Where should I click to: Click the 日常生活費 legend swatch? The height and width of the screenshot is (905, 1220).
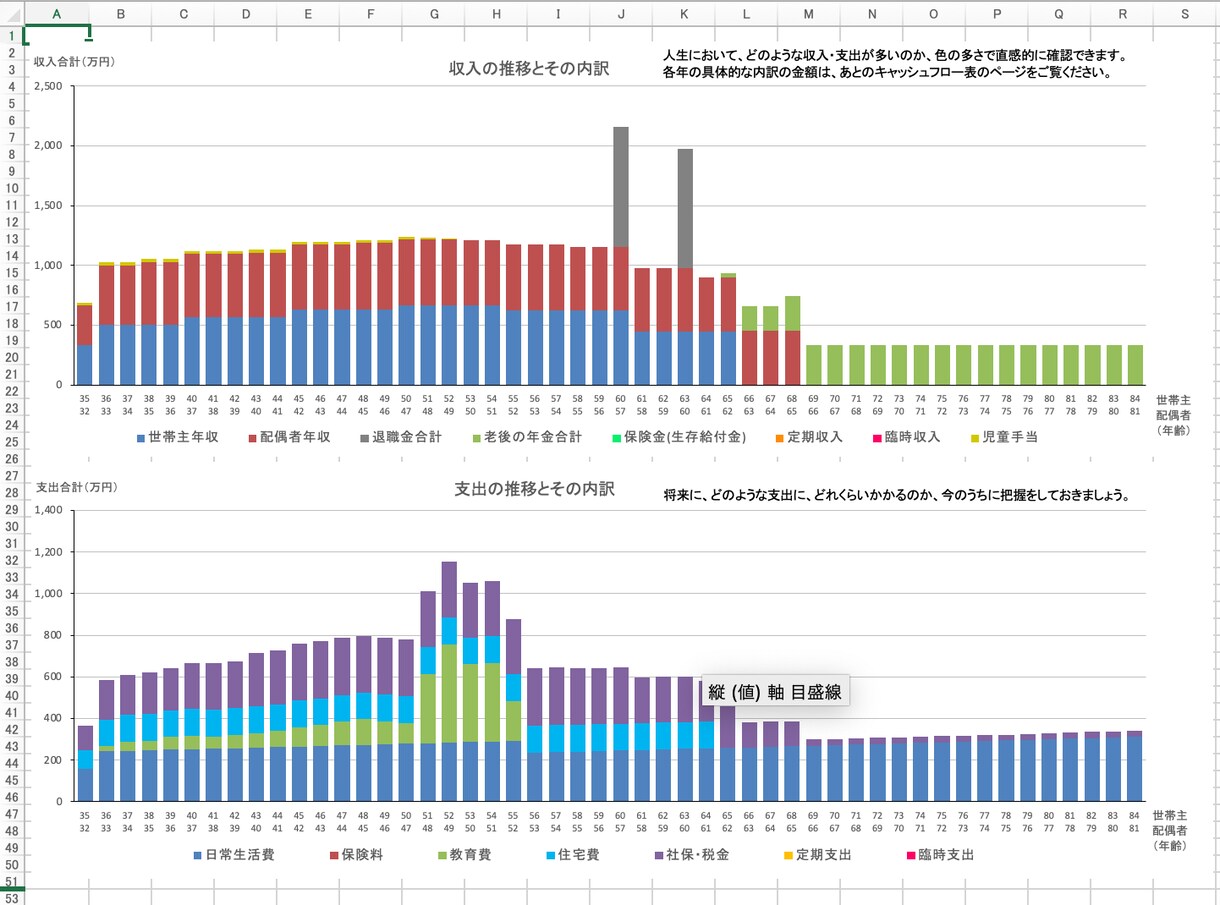point(198,855)
